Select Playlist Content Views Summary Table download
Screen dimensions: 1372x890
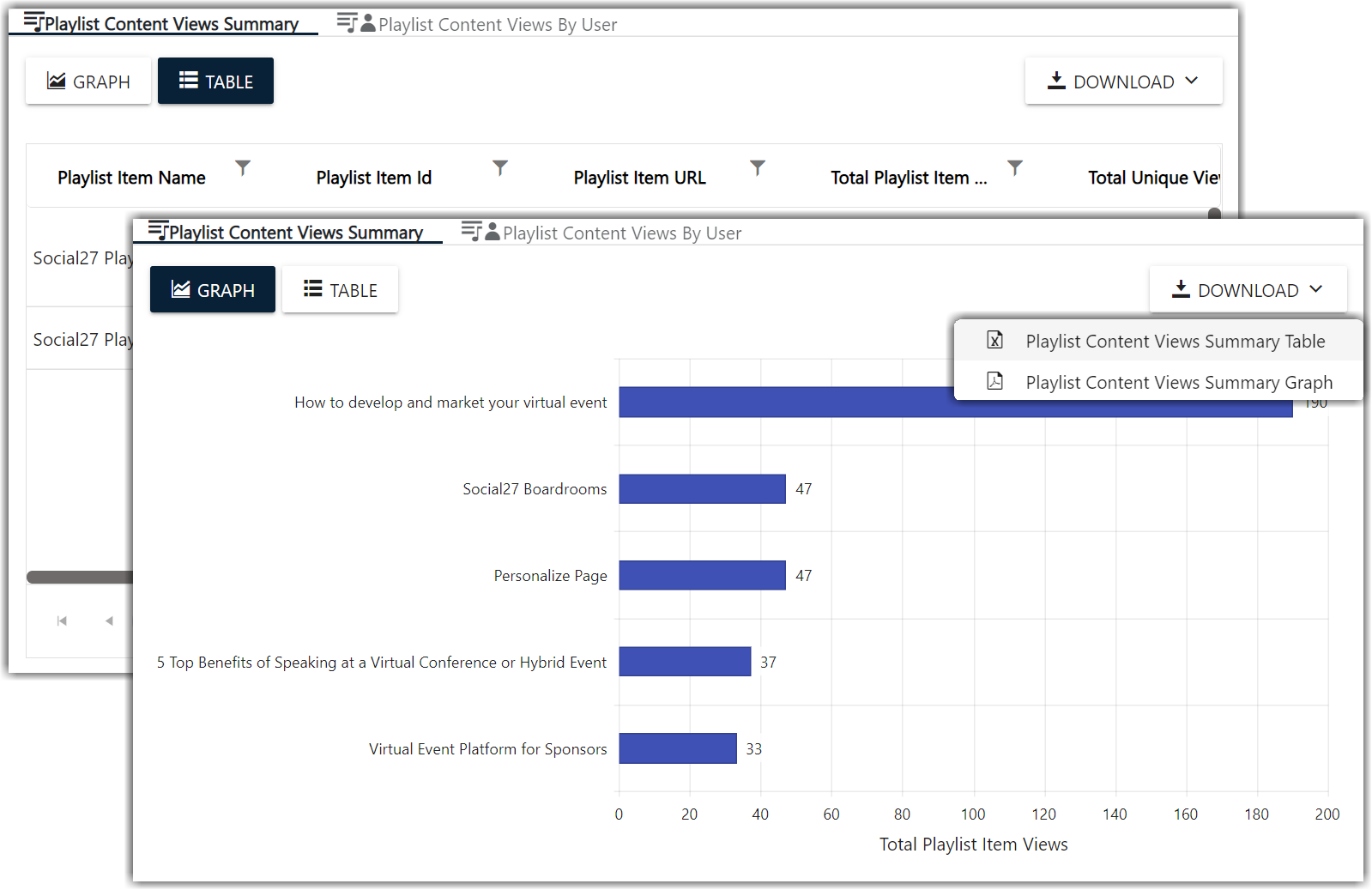point(1175,342)
